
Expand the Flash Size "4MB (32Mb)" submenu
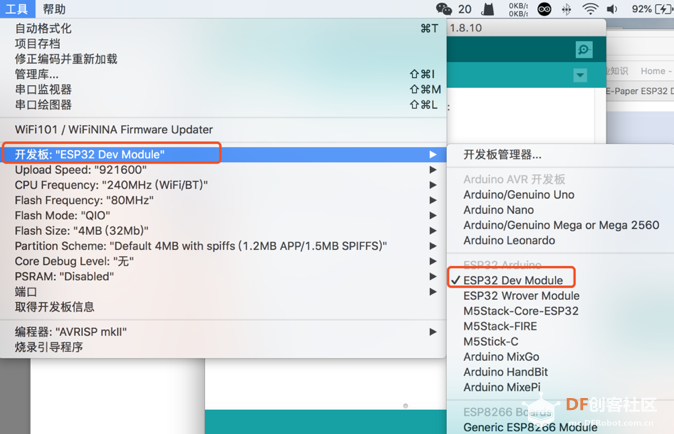pos(223,231)
